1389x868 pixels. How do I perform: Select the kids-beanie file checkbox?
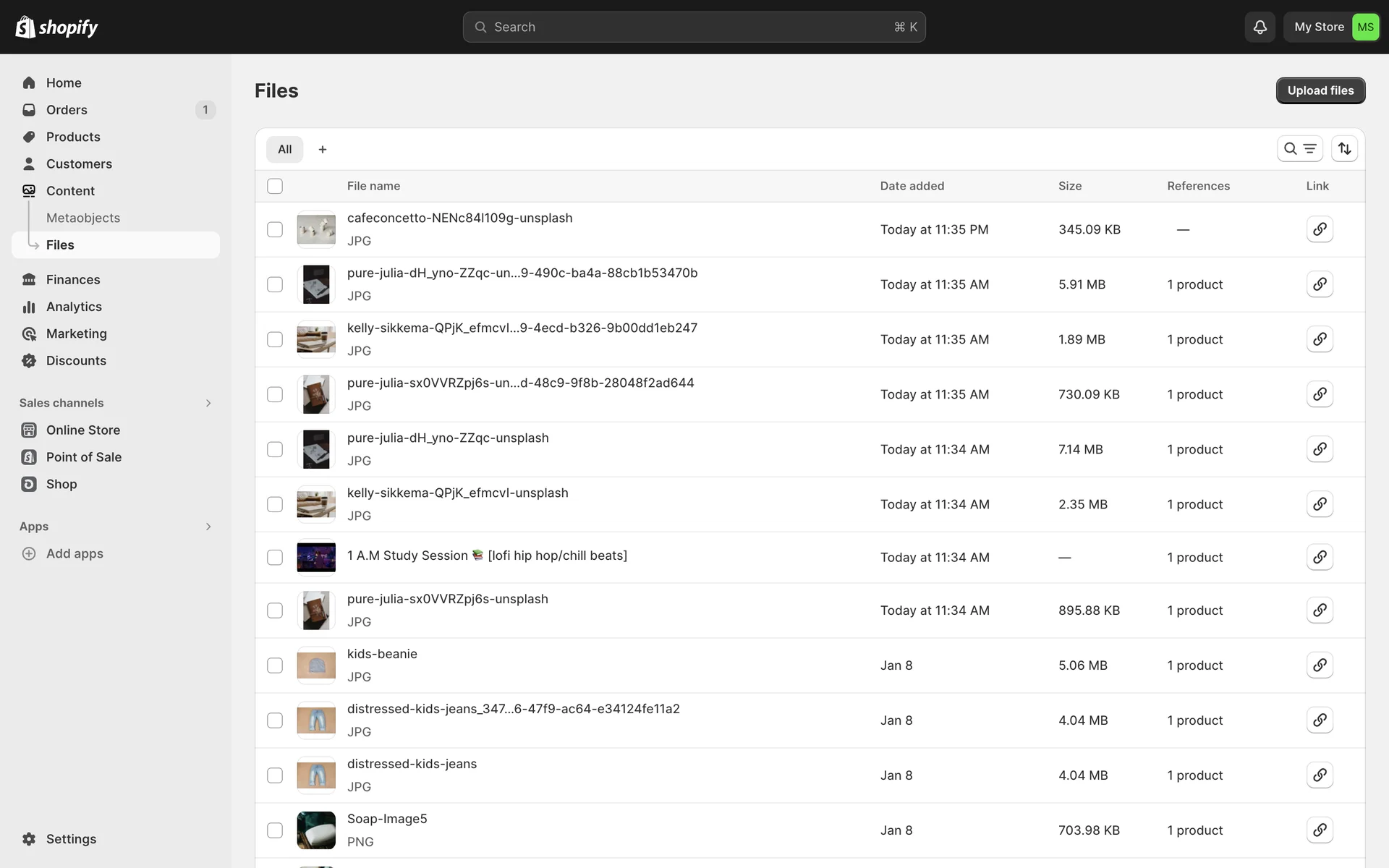point(275,665)
